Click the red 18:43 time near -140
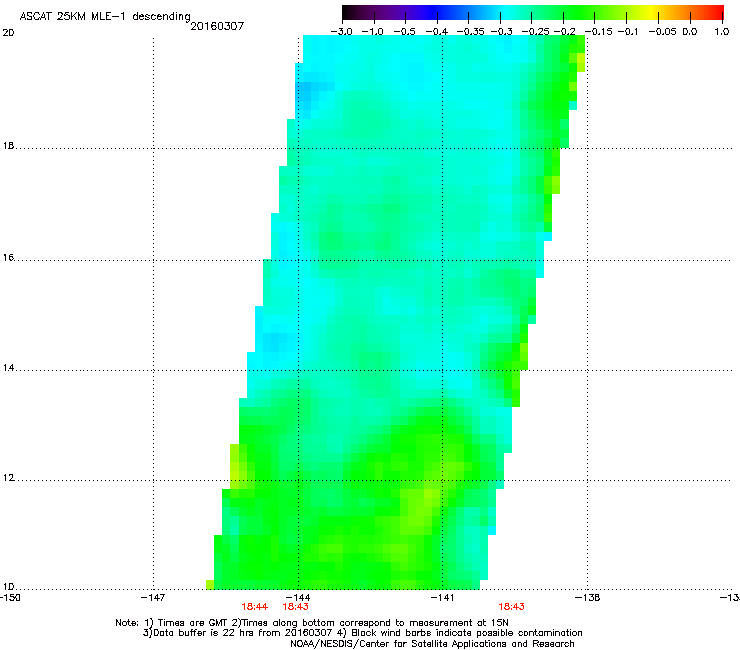Viewport: 740px width, 650px height. (x=512, y=607)
